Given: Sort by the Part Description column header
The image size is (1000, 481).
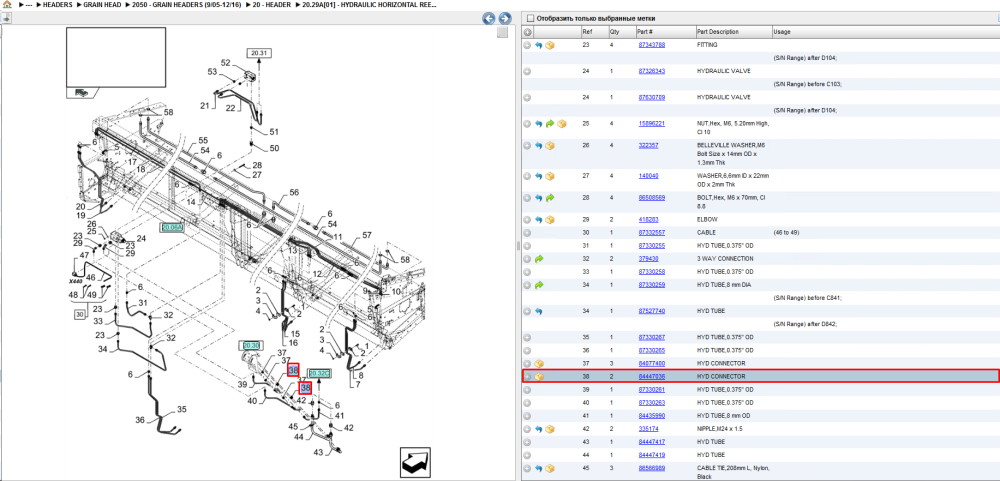Looking at the screenshot, I should click(717, 32).
